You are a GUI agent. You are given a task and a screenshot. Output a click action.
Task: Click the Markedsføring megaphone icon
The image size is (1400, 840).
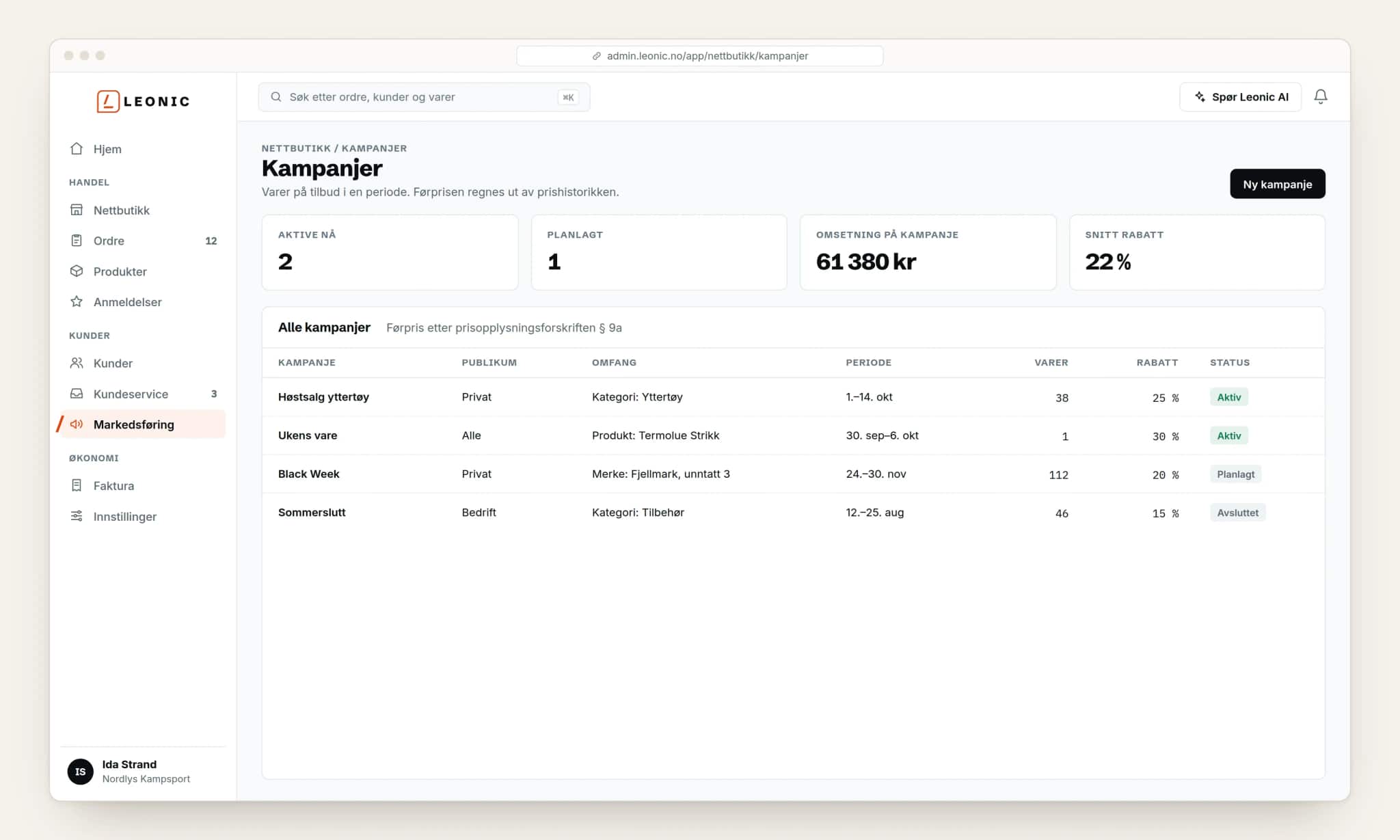point(77,424)
